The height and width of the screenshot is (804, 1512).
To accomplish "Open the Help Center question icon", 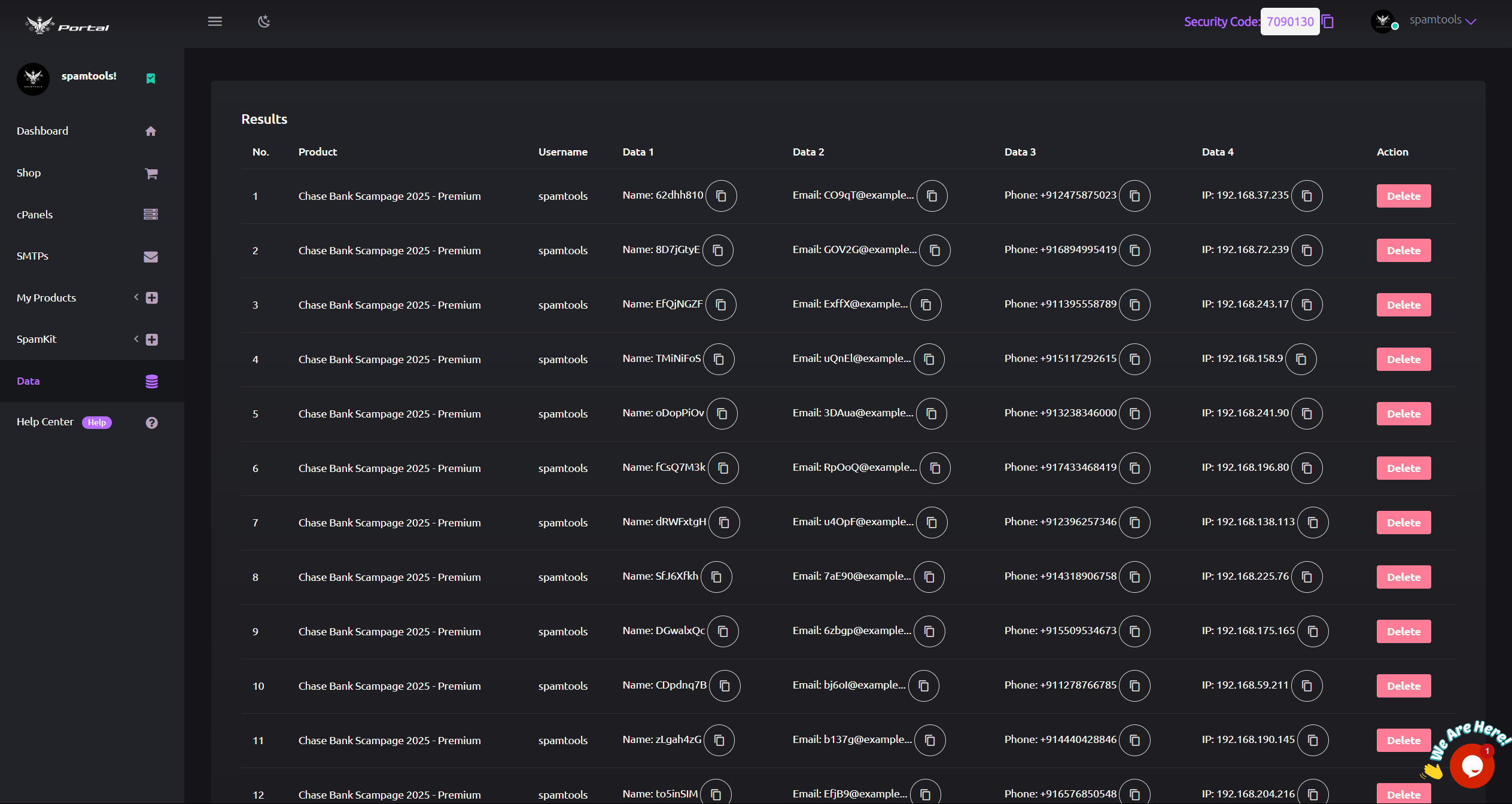I will point(152,423).
